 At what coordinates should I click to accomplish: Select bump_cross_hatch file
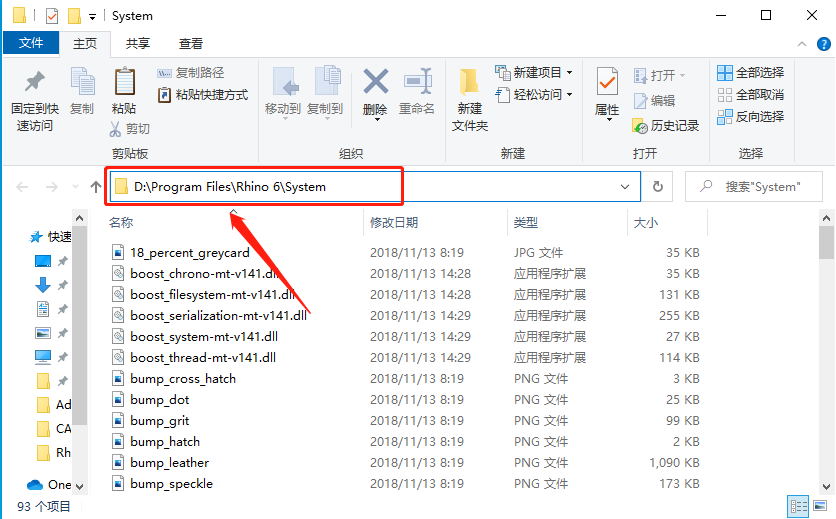coord(174,379)
